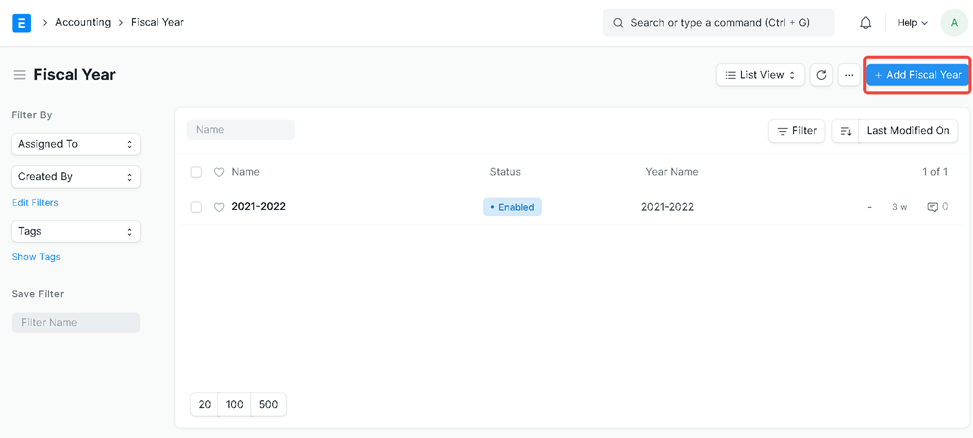The height and width of the screenshot is (438, 973).
Task: Open the three-dots more options menu
Action: coord(849,75)
